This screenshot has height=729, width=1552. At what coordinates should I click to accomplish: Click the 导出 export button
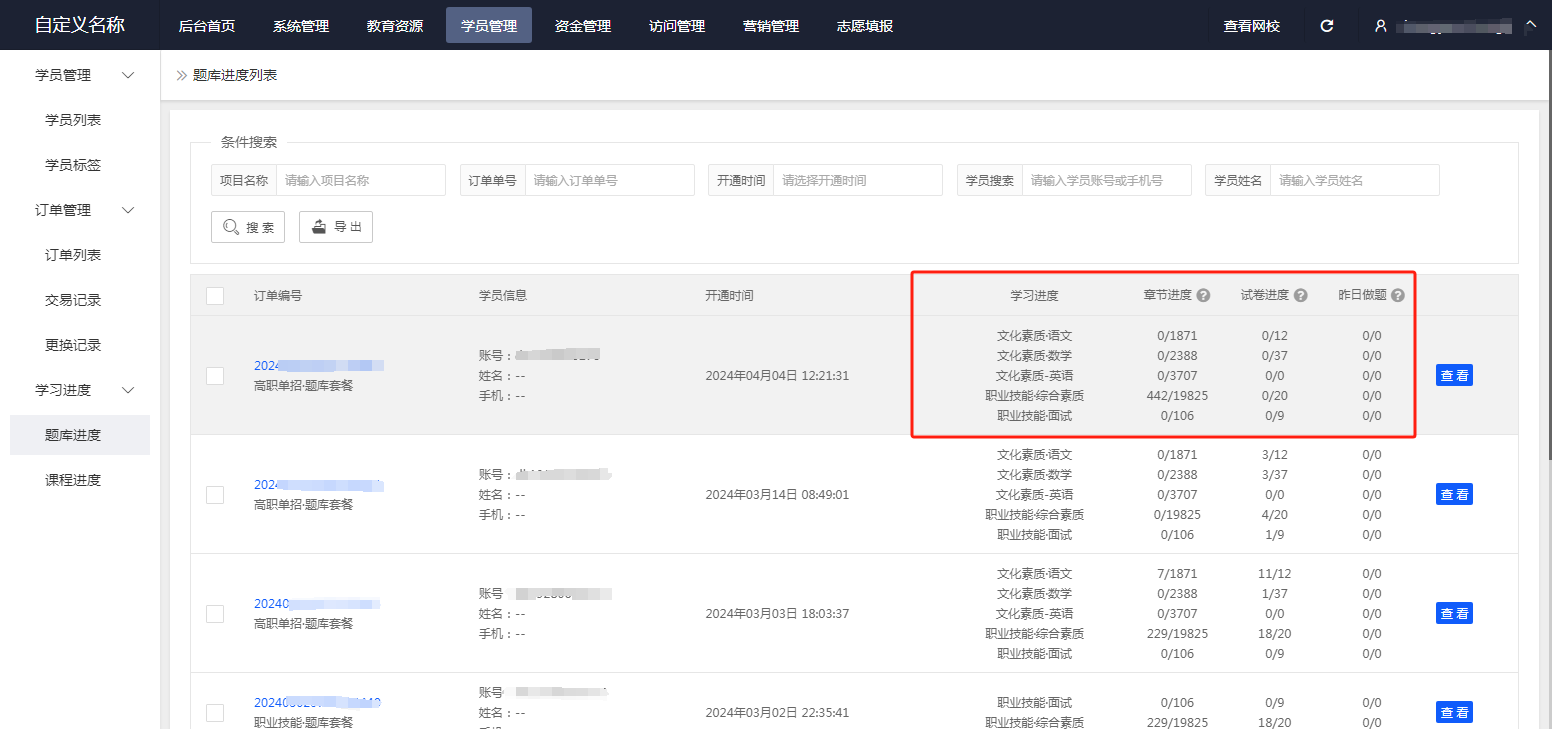click(x=336, y=227)
